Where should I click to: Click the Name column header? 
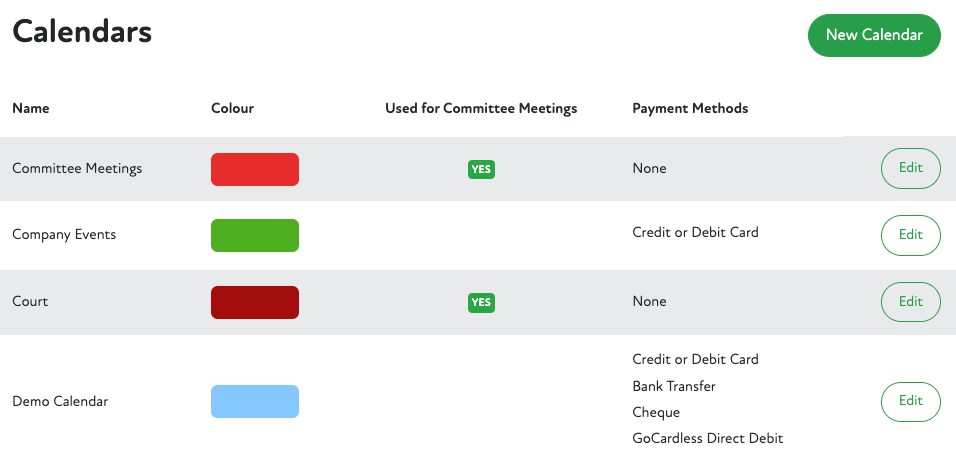pyautogui.click(x=31, y=108)
